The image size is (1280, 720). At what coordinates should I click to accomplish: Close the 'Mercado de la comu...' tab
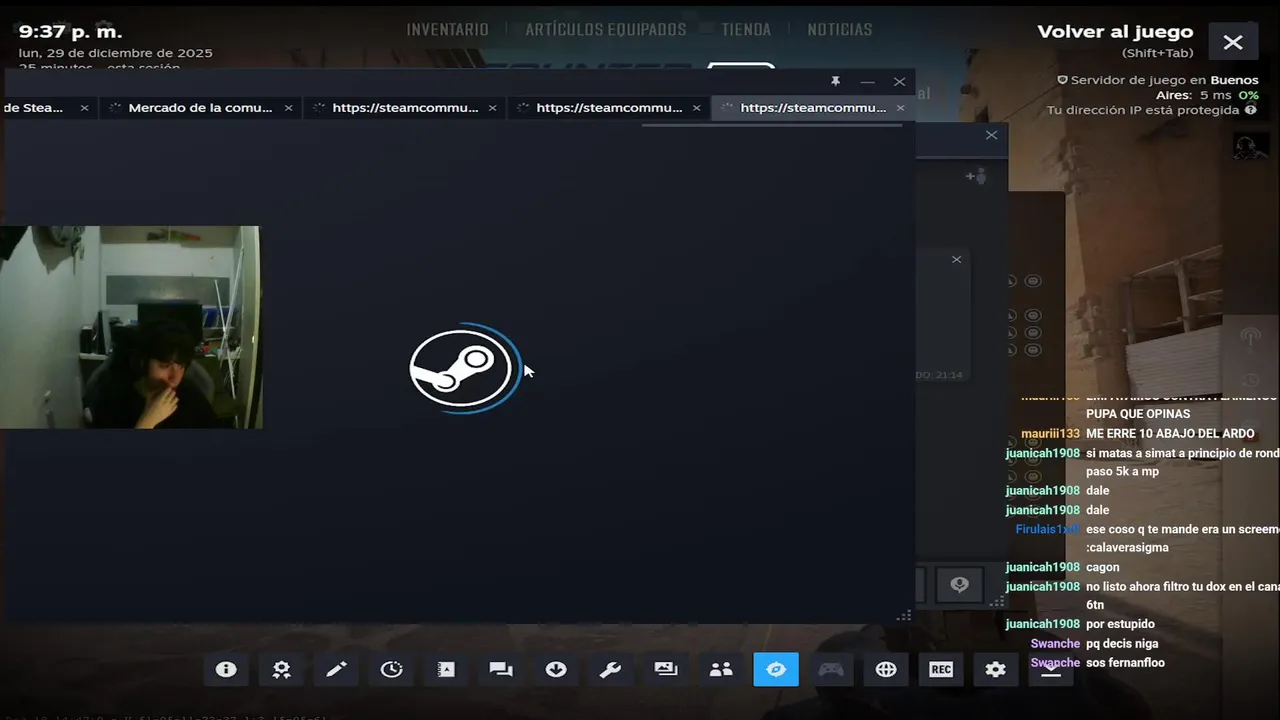[289, 108]
